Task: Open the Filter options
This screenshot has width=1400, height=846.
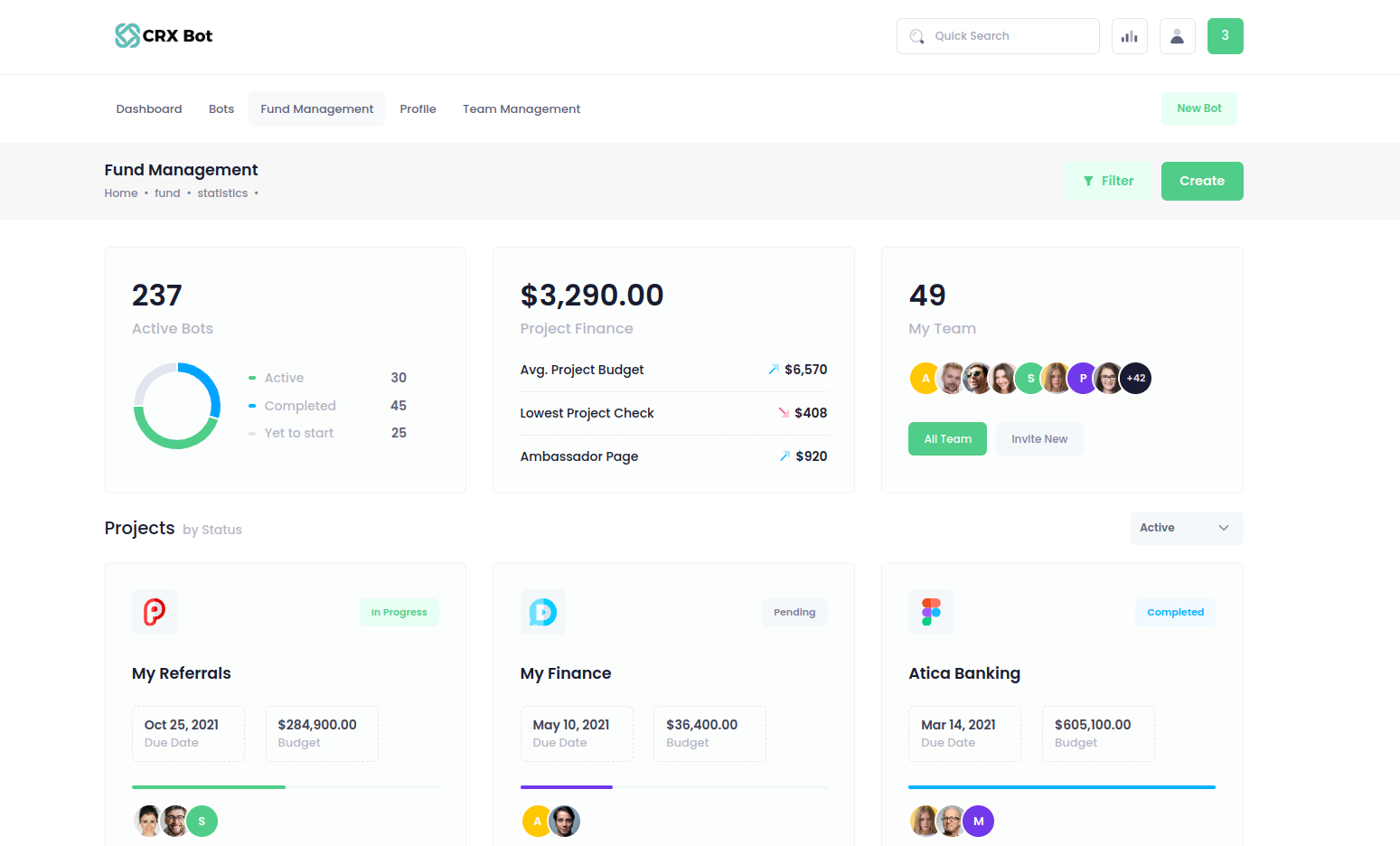Action: (1108, 181)
